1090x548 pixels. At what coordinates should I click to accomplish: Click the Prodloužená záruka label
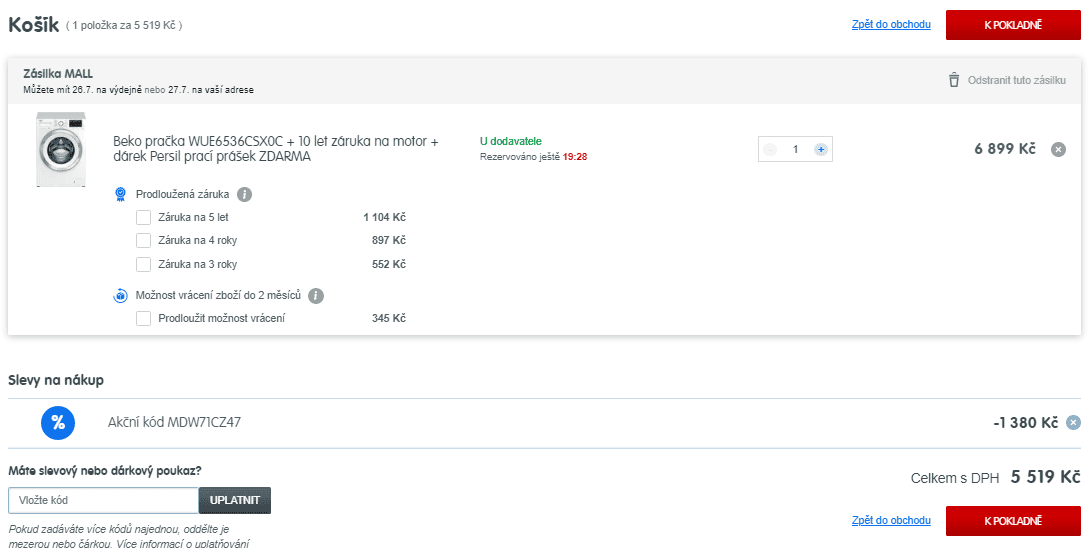[x=182, y=195]
